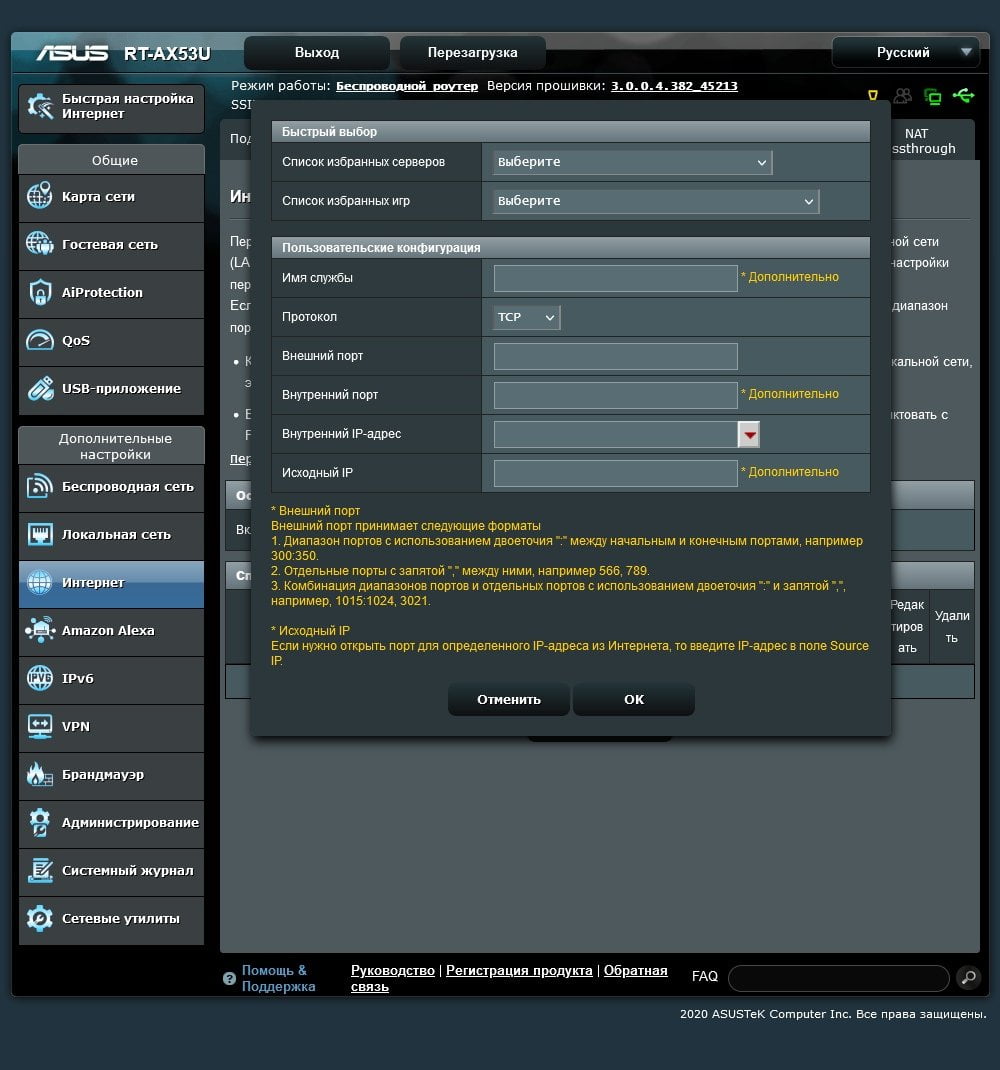Click the firewall flame icon
The image size is (1000, 1070).
point(40,775)
